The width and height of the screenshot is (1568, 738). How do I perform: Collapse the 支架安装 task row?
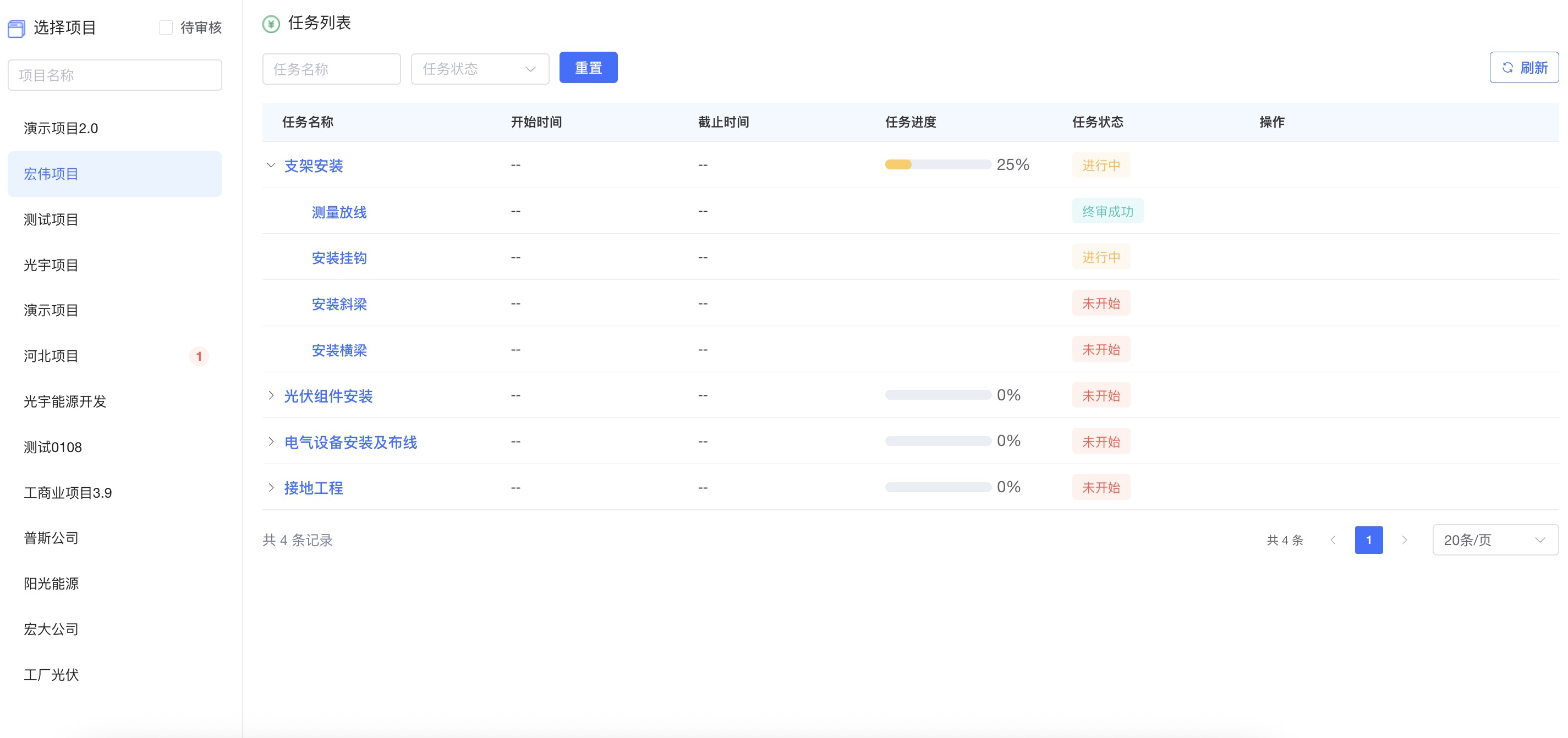click(271, 165)
